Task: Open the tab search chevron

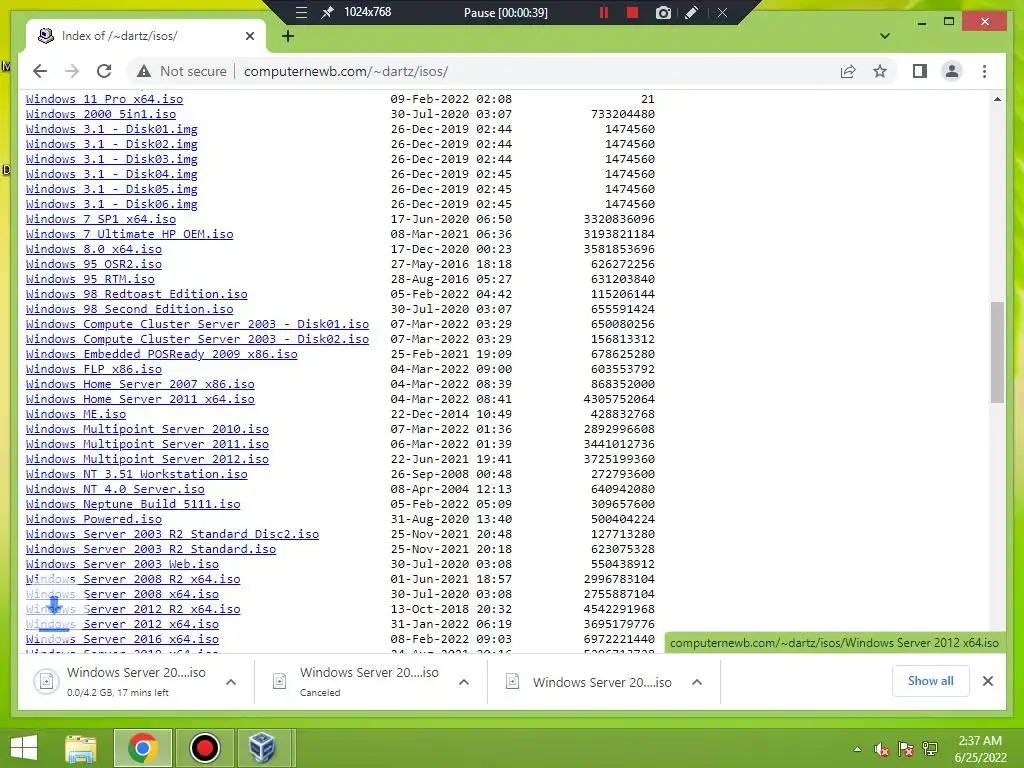Action: click(x=885, y=36)
